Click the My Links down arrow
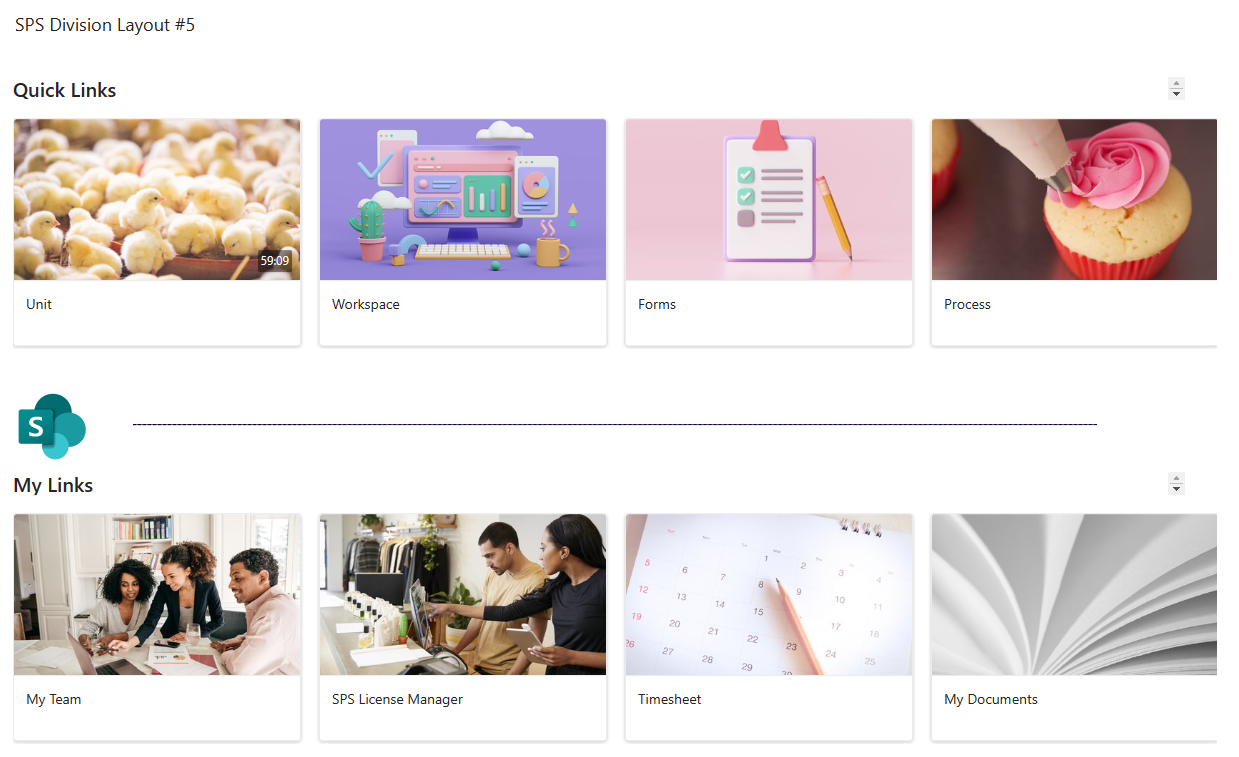The width and height of the screenshot is (1239, 757). point(1176,489)
